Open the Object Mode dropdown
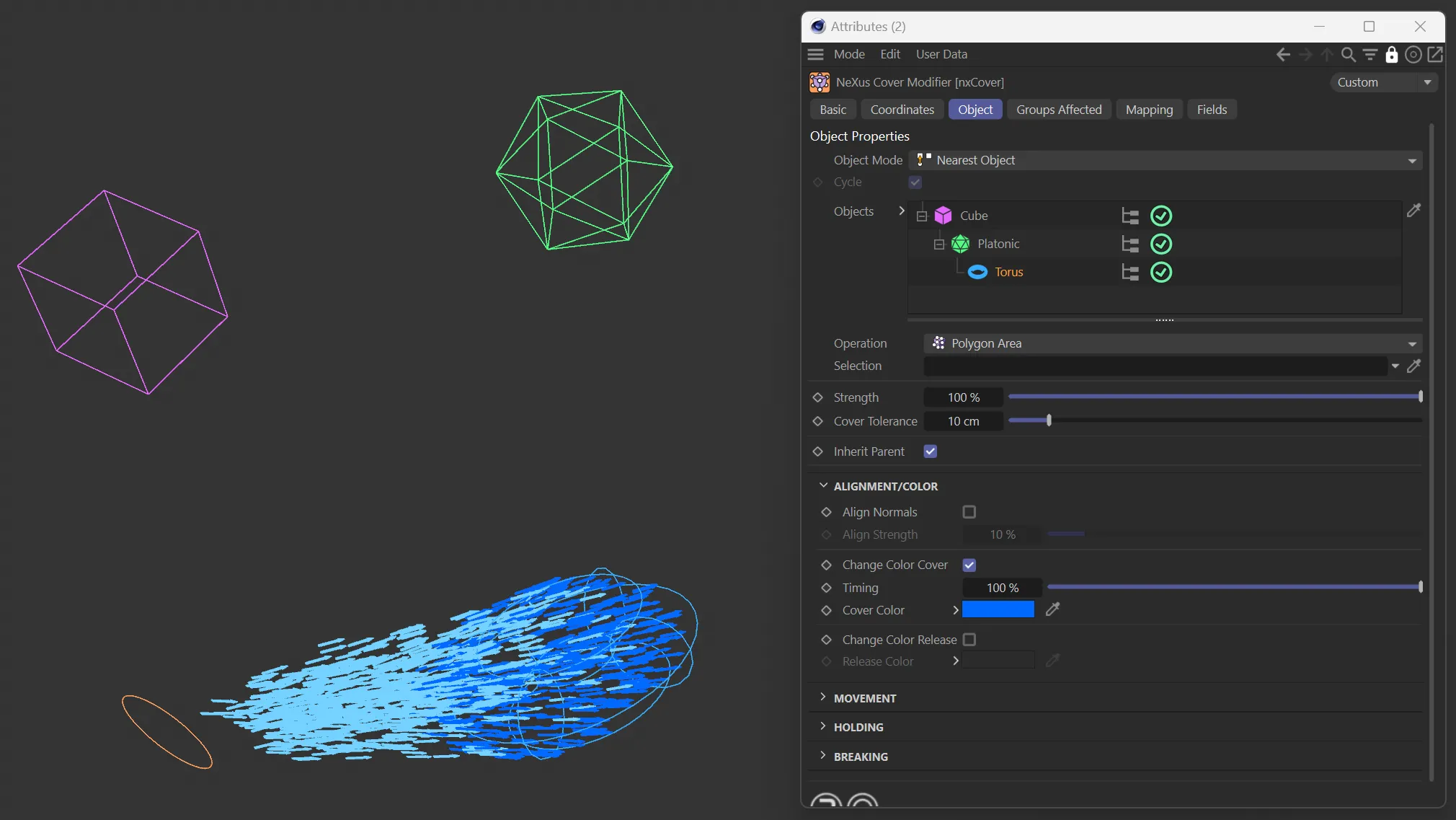 [x=1166, y=160]
